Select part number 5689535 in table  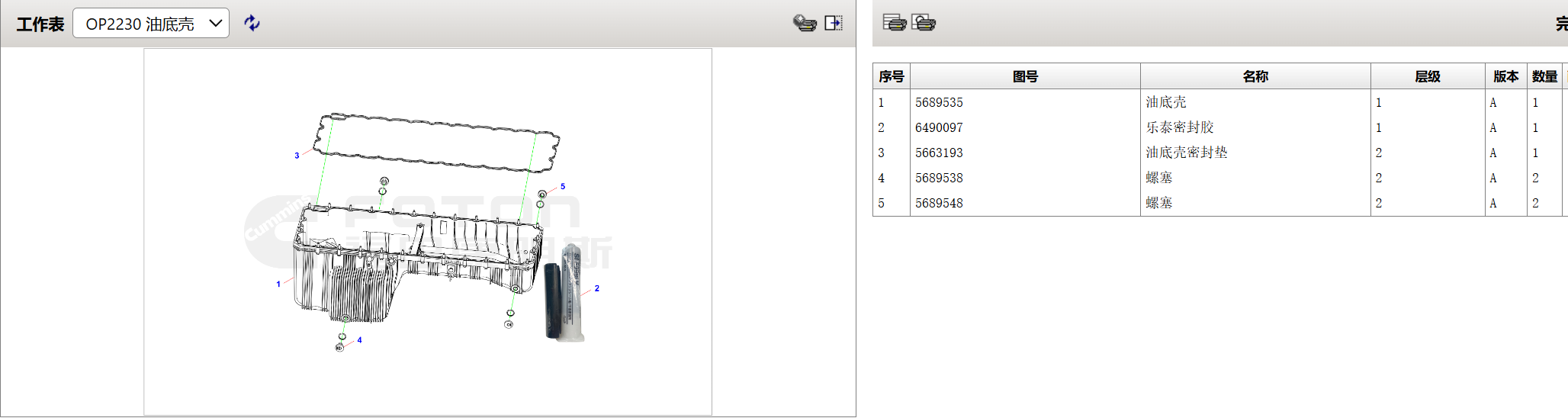click(939, 102)
